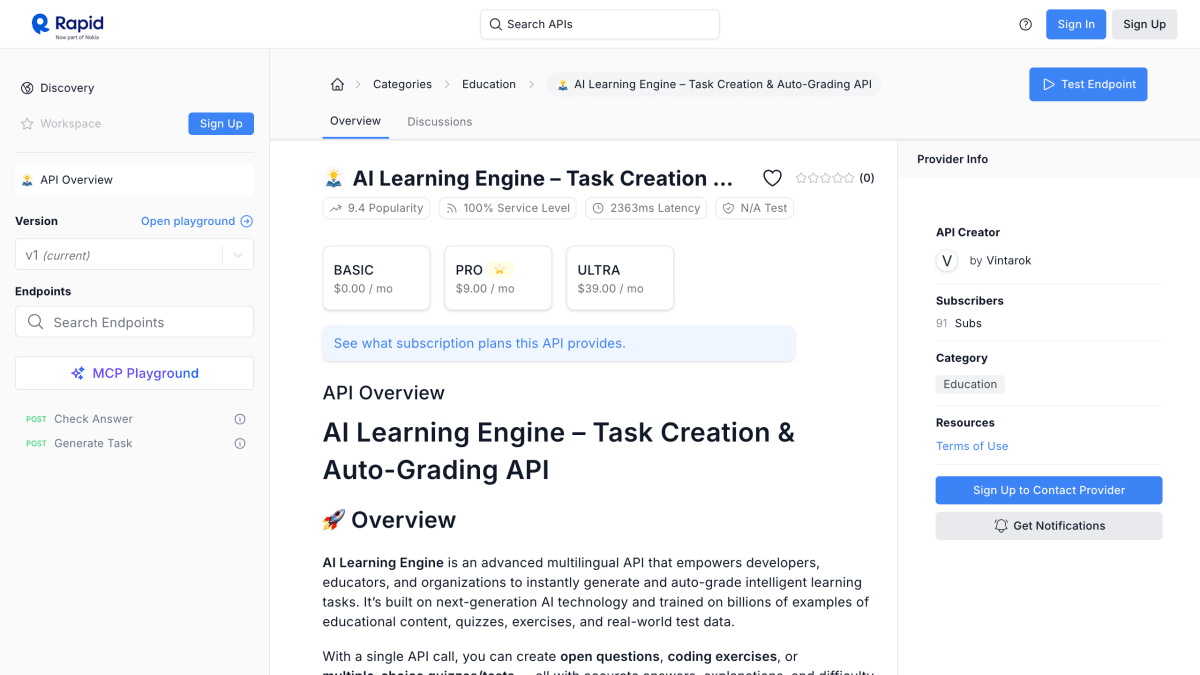The width and height of the screenshot is (1200, 675).
Task: Click the N/A Test shield icon
Action: point(728,208)
